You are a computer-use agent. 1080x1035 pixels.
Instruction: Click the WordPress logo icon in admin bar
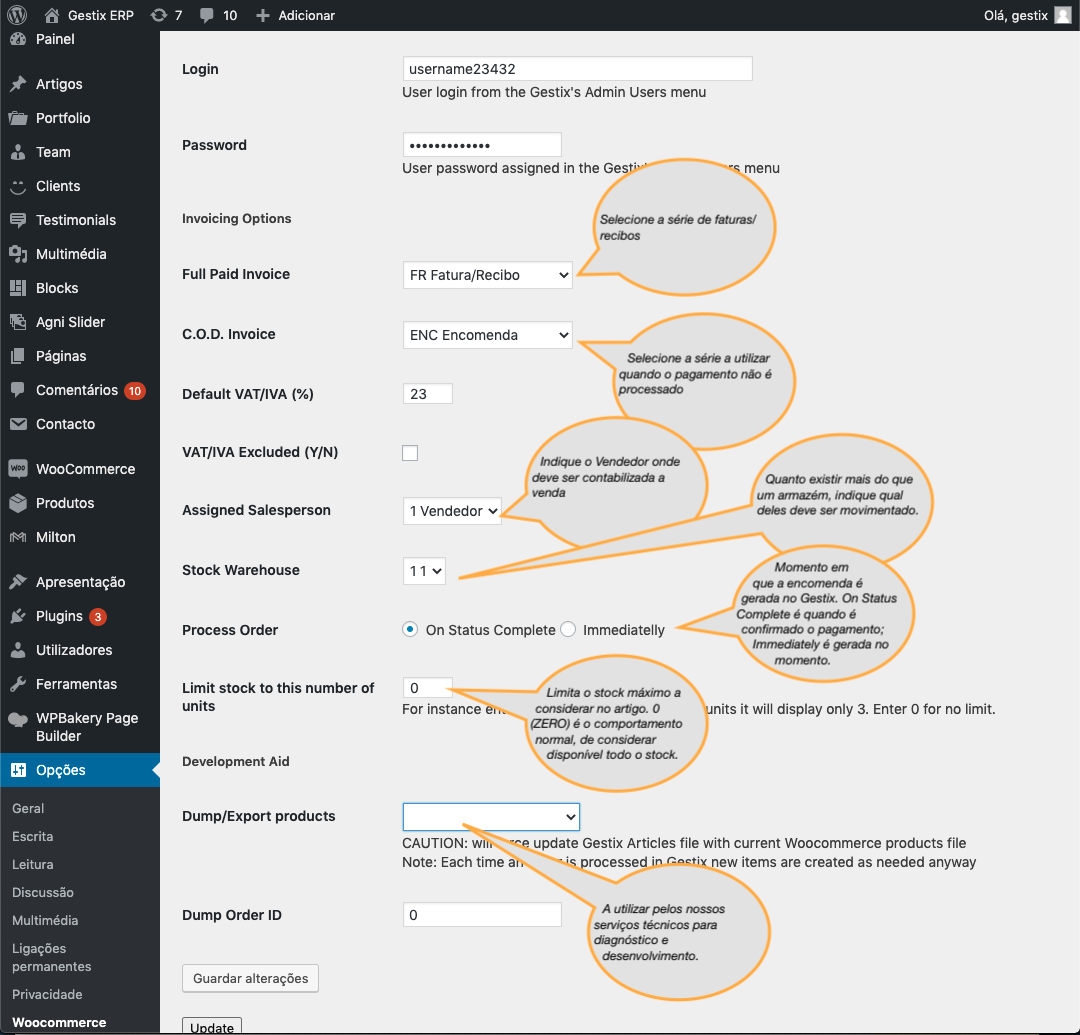tap(17, 15)
